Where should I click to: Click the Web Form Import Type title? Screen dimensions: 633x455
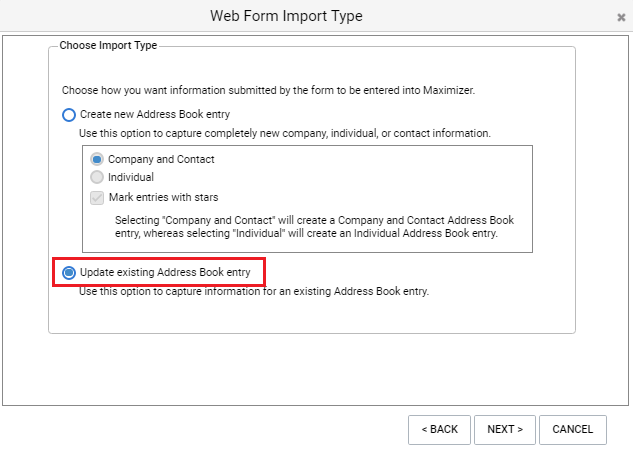tap(286, 16)
